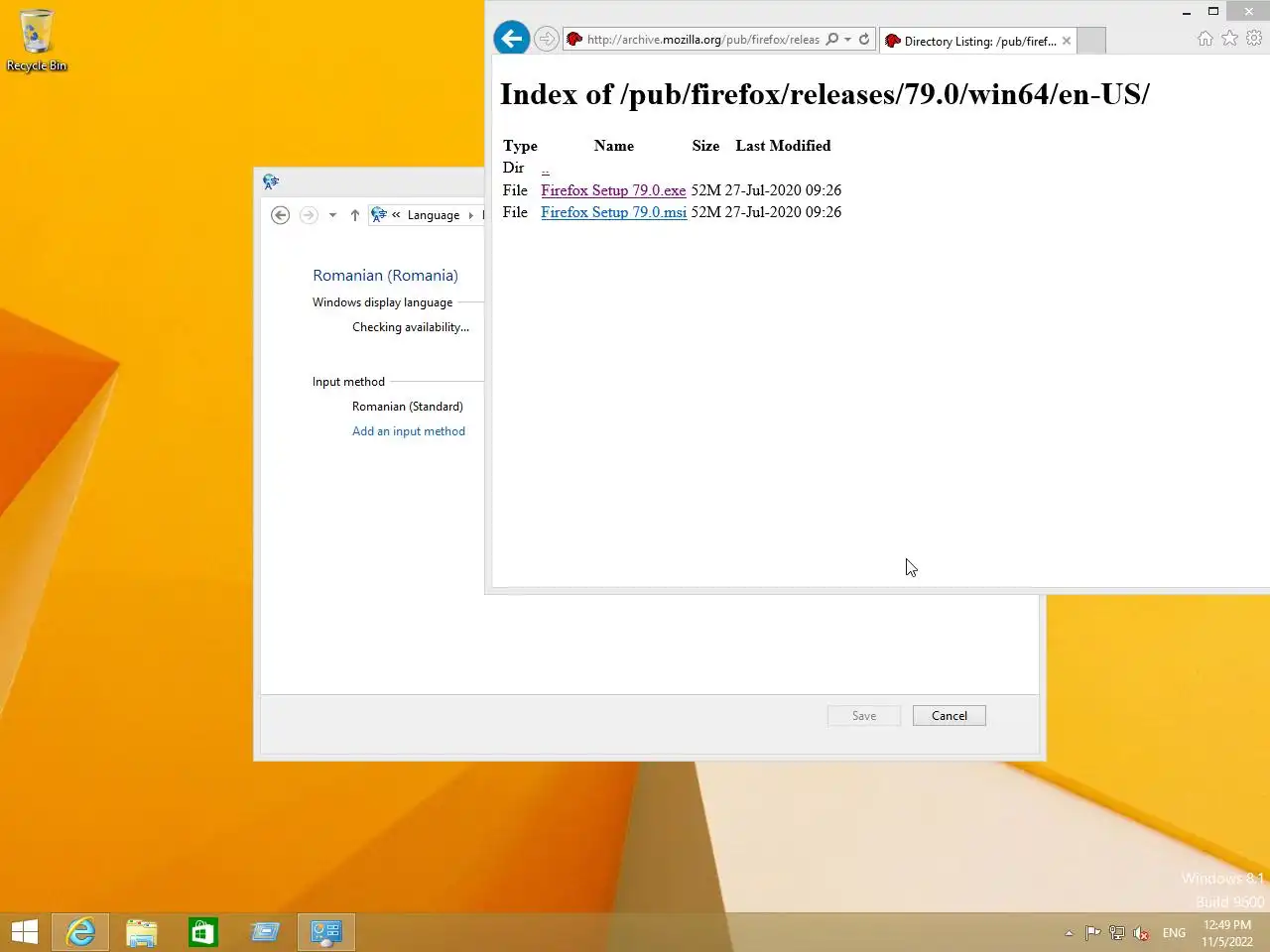This screenshot has width=1270, height=952.
Task: Open the Recycle Bin desktop icon
Action: pos(37,40)
